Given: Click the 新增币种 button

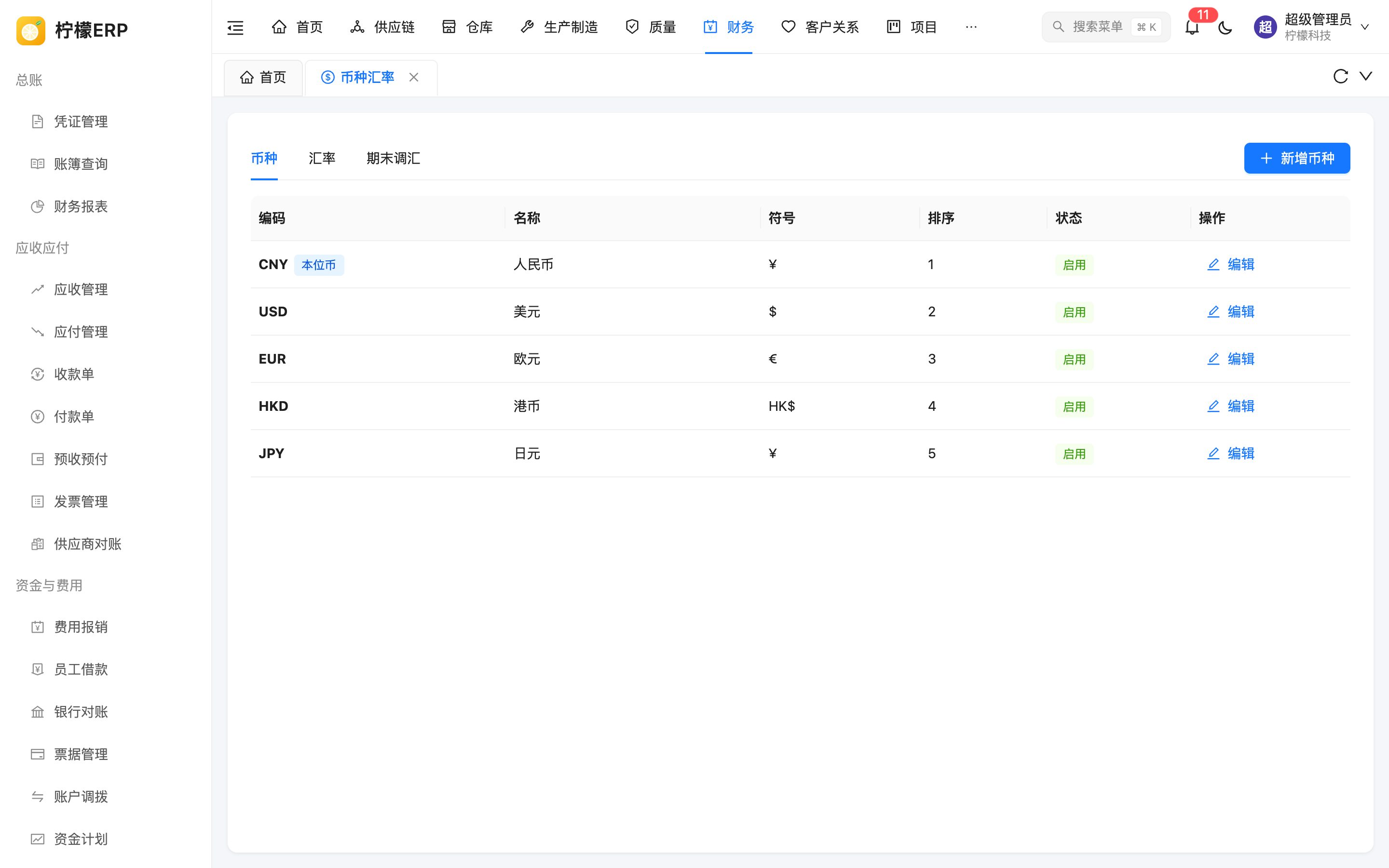Looking at the screenshot, I should pos(1297,159).
